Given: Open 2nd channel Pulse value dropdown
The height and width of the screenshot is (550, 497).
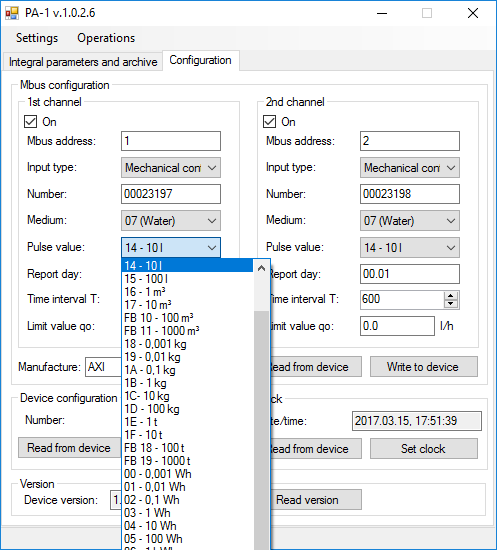Looking at the screenshot, I should pos(410,248).
